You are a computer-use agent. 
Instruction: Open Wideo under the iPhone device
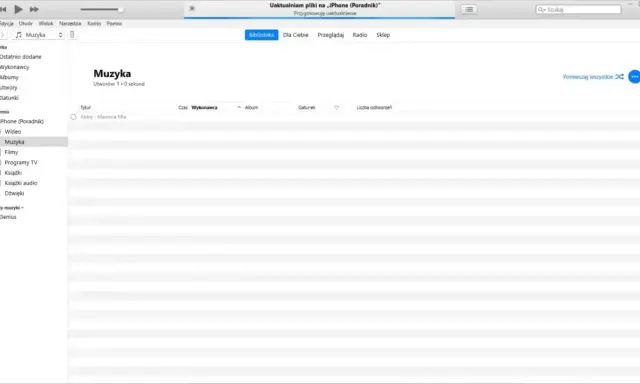13,131
